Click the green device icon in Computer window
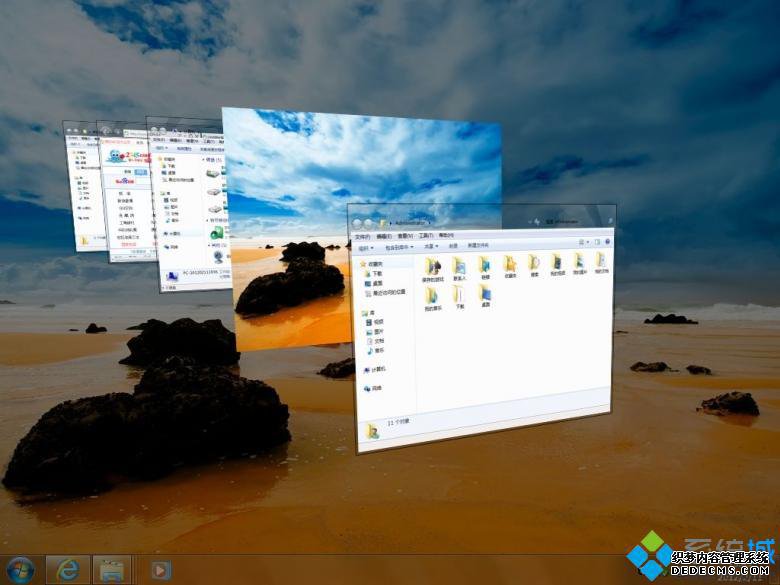Screen dimensions: 780x585 click(217, 232)
